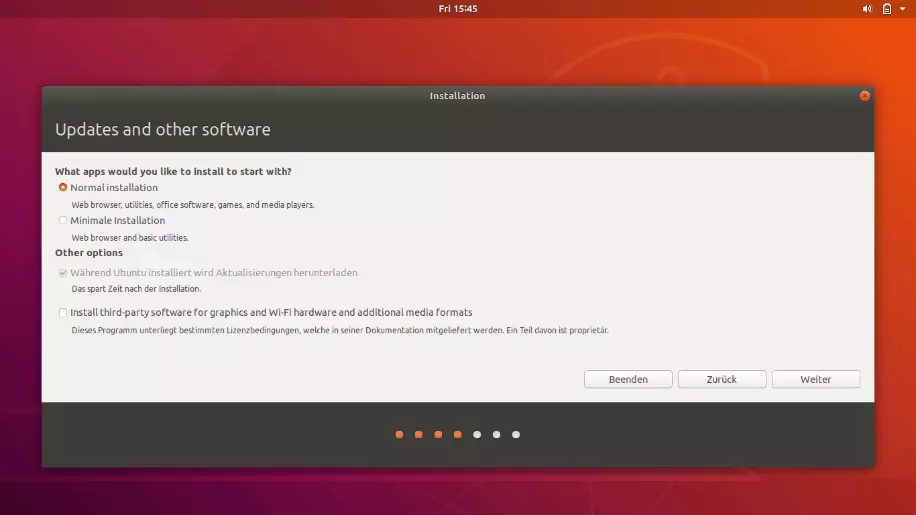Click the last white progress dot

coord(516,434)
